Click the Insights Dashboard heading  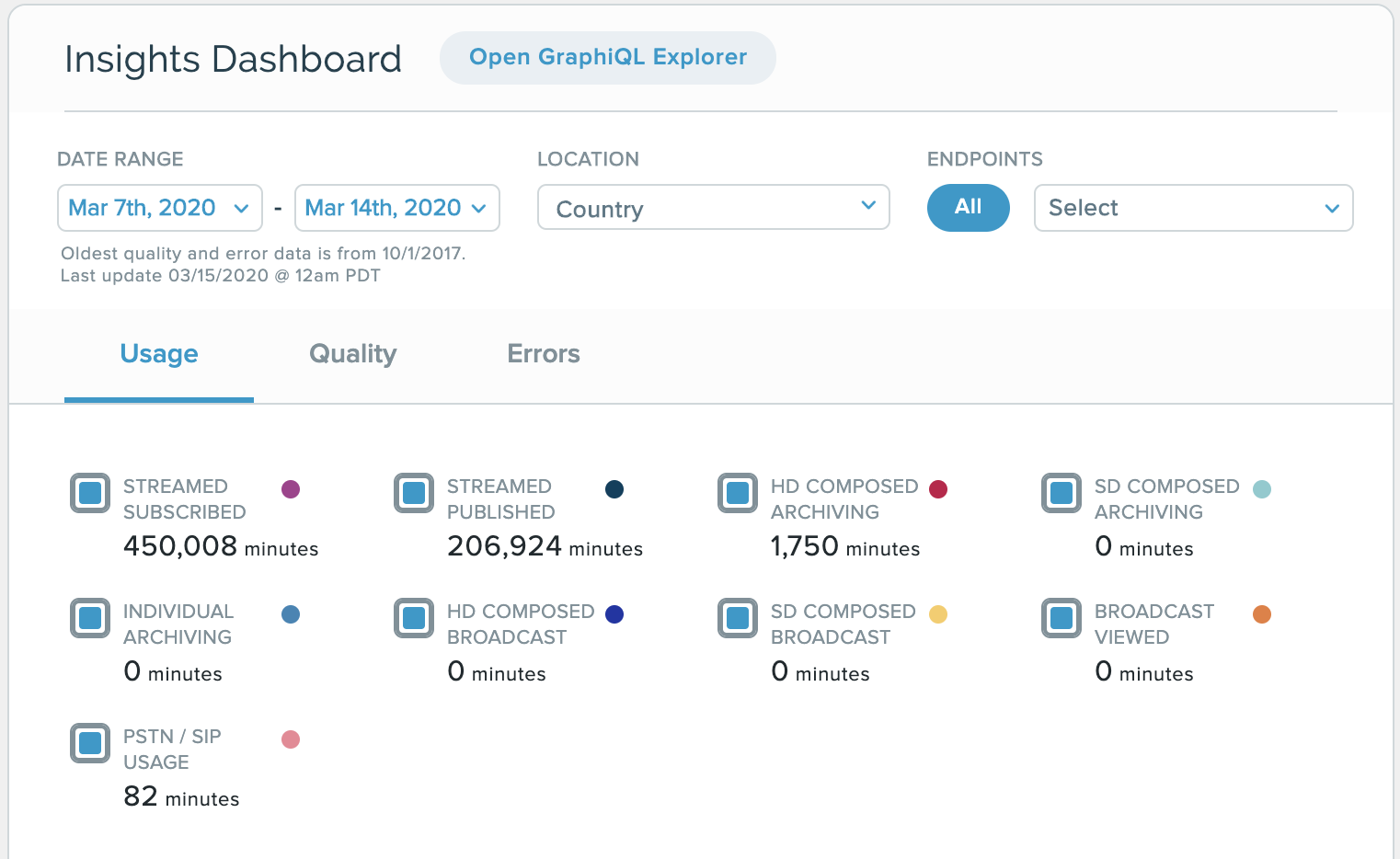(x=233, y=60)
